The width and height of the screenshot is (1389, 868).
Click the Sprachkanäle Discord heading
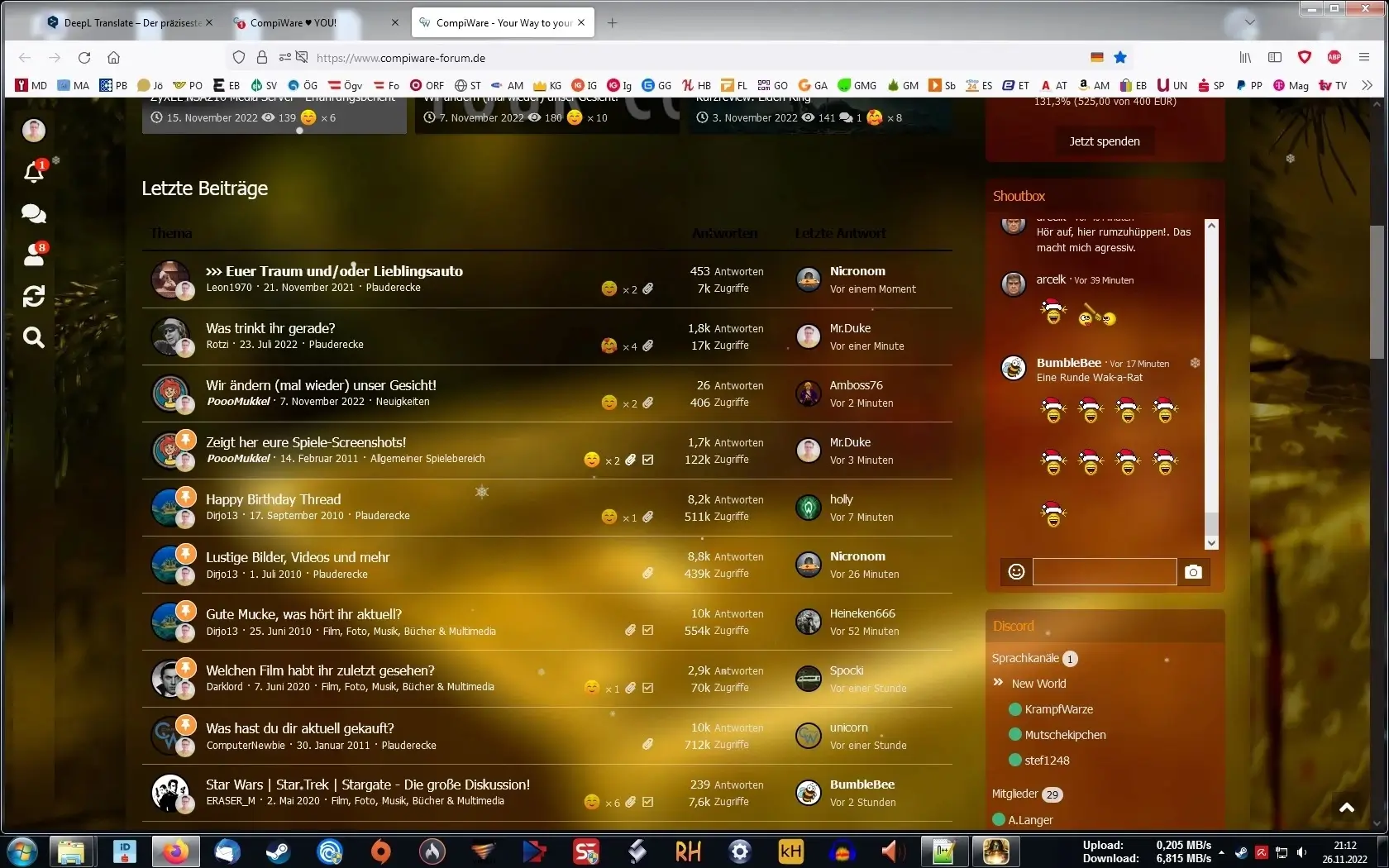tap(1025, 658)
